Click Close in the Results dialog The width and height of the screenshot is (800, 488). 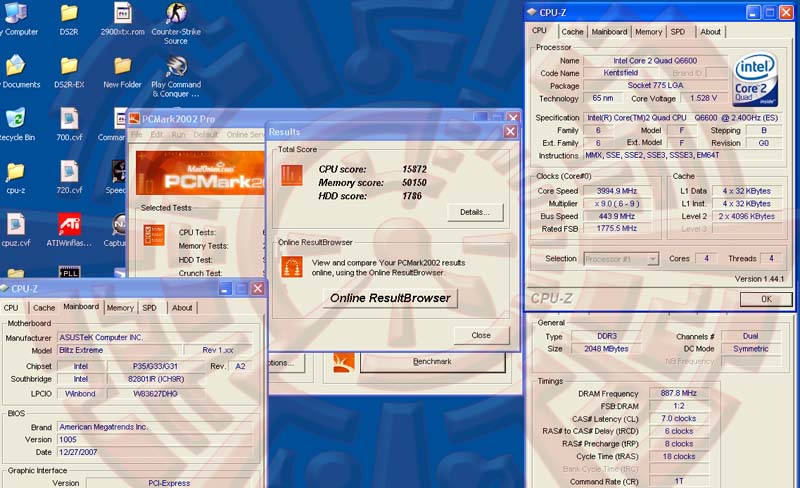tap(481, 335)
